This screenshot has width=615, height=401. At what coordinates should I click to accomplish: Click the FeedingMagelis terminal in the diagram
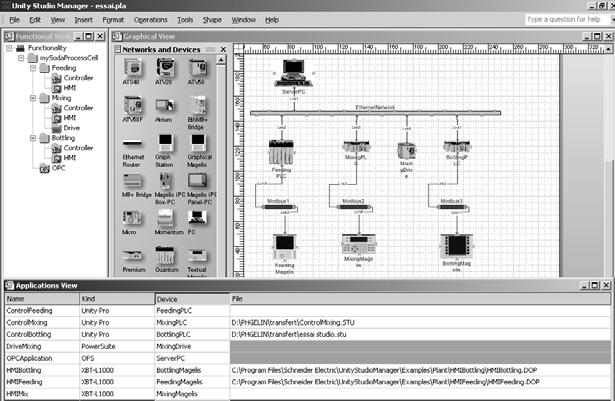284,247
